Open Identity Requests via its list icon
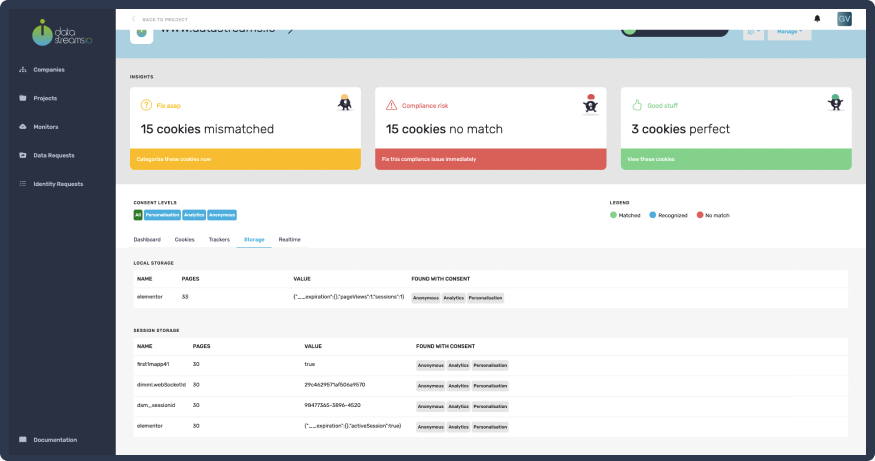The width and height of the screenshot is (875, 461). click(23, 184)
